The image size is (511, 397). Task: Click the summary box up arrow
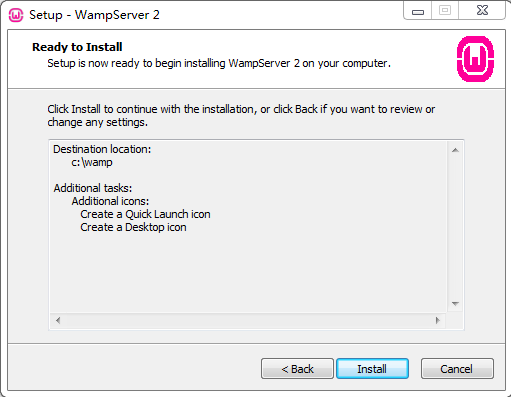click(455, 150)
